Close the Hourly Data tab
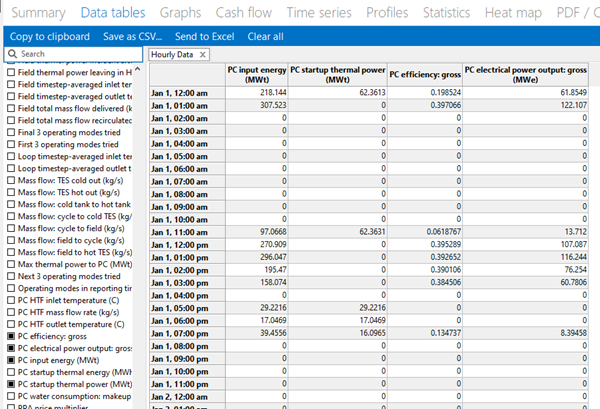This screenshot has width=600, height=409. click(x=202, y=54)
